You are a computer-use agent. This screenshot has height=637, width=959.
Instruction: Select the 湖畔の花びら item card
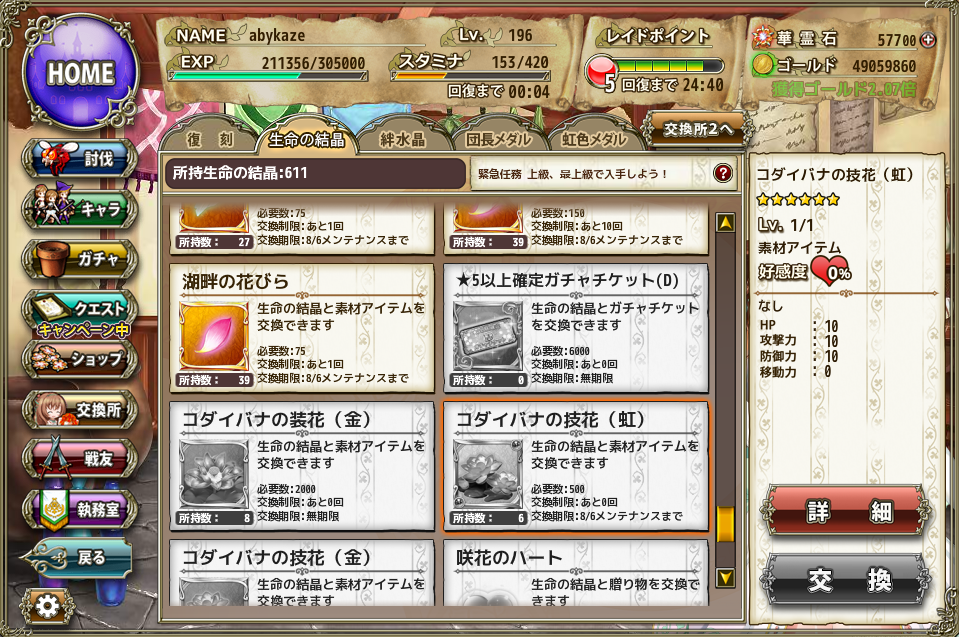(302, 328)
